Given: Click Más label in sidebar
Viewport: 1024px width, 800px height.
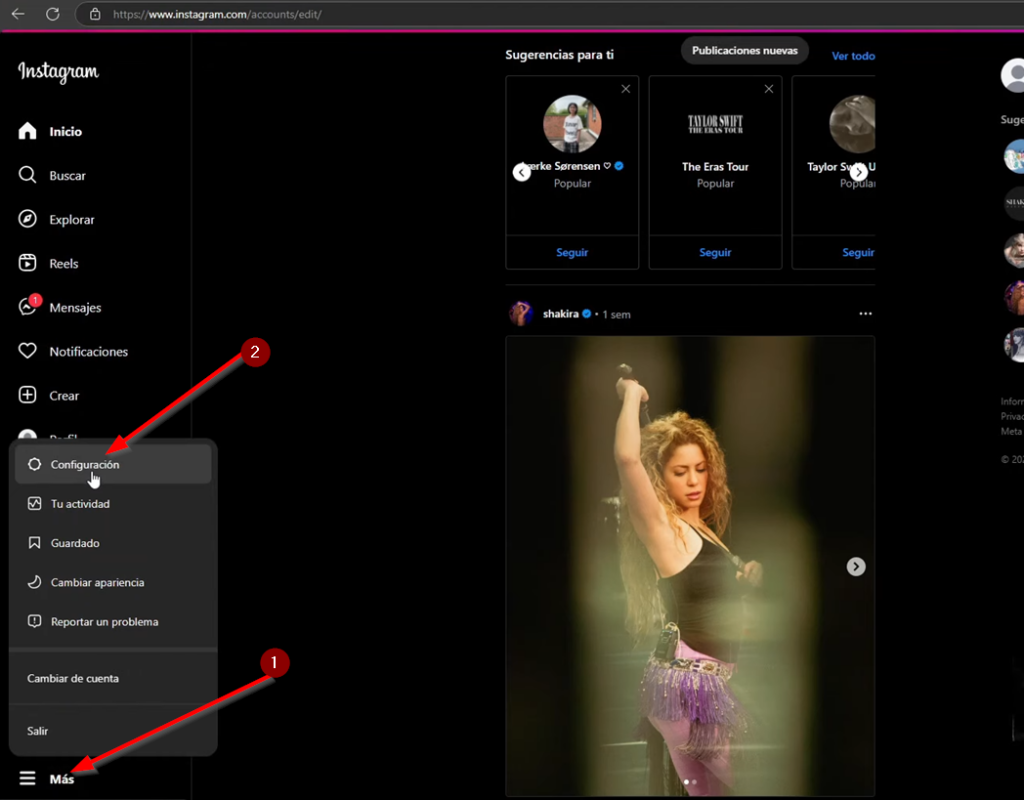Looking at the screenshot, I should point(62,778).
